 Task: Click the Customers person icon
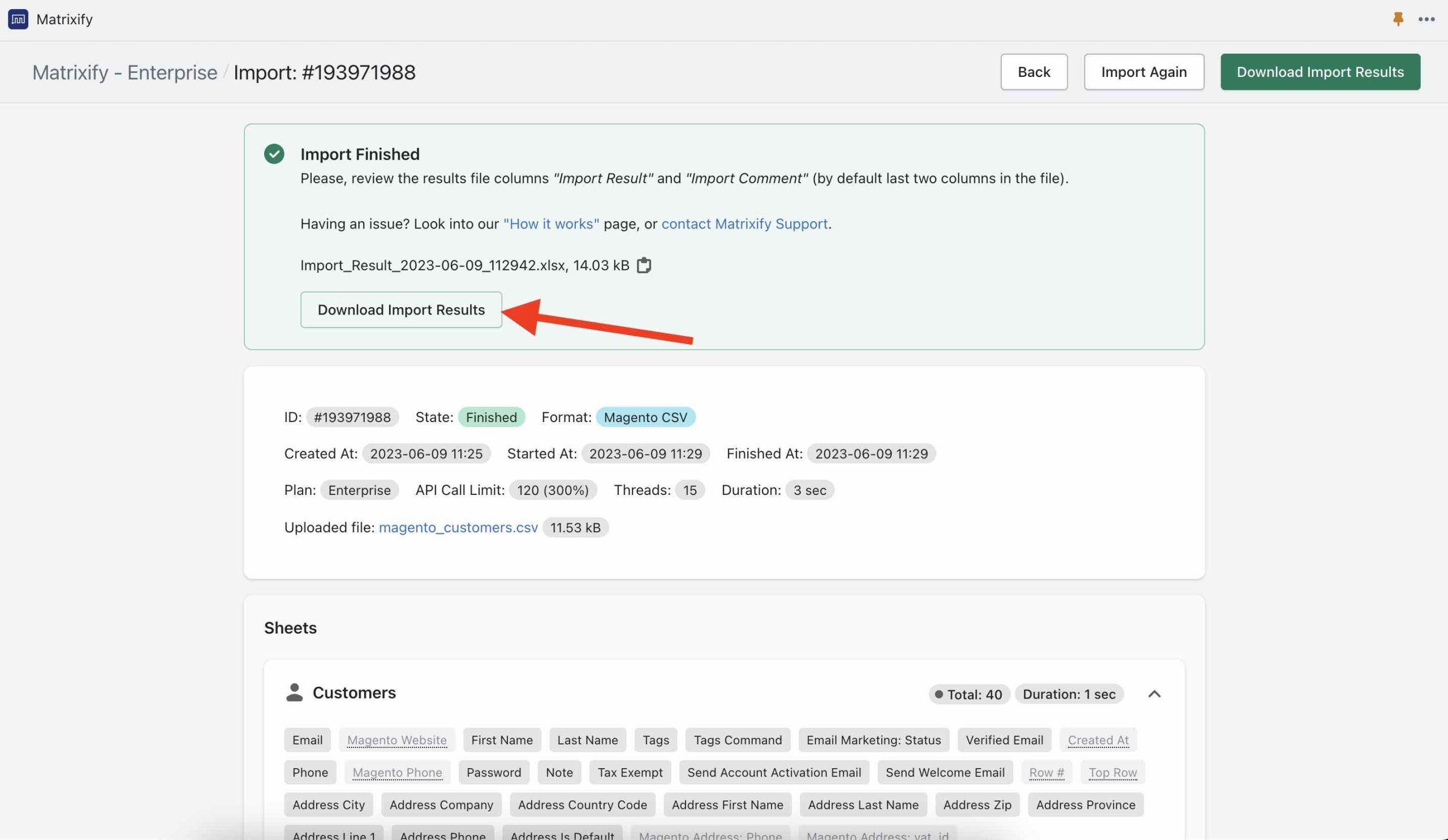pyautogui.click(x=294, y=692)
